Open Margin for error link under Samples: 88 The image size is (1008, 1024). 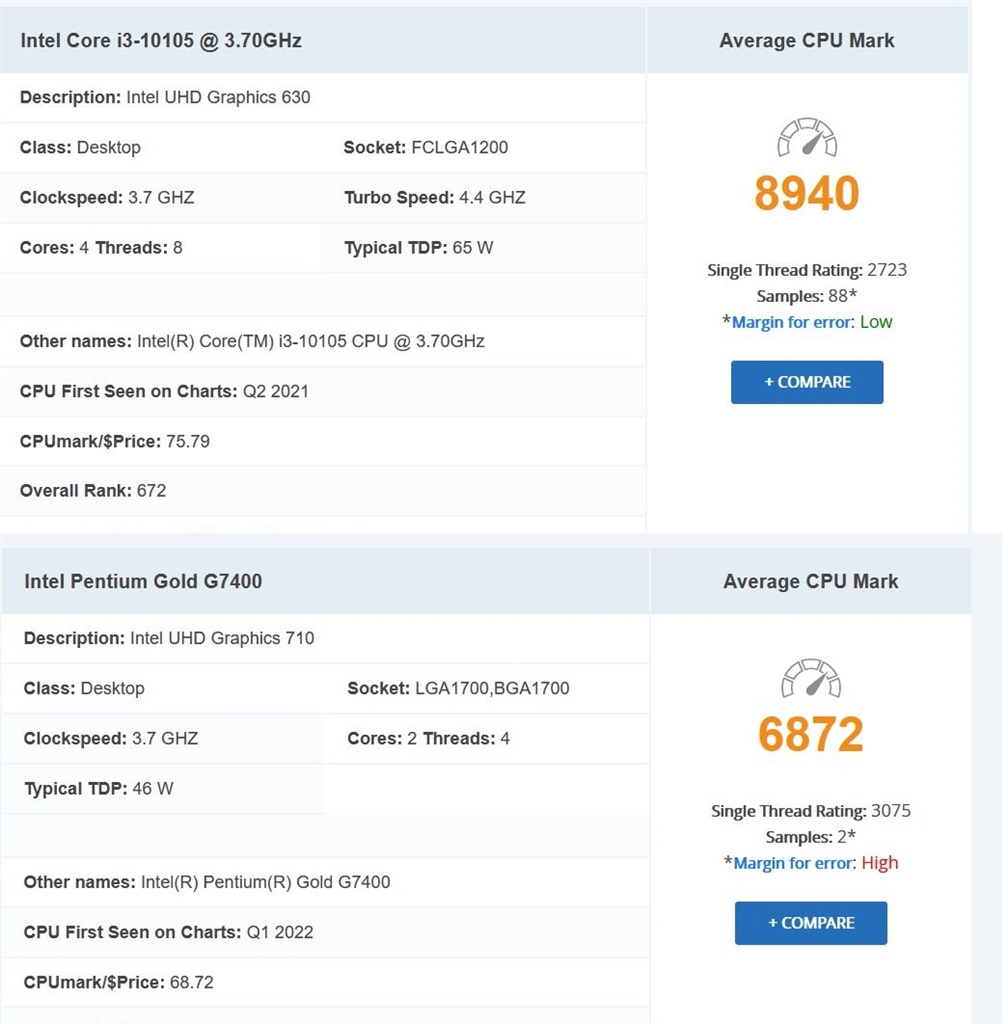(792, 322)
